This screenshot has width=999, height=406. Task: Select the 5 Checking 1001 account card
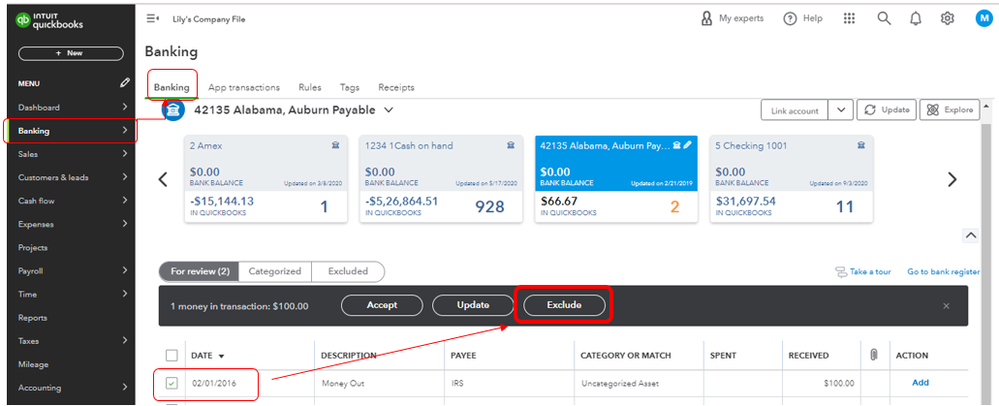791,179
